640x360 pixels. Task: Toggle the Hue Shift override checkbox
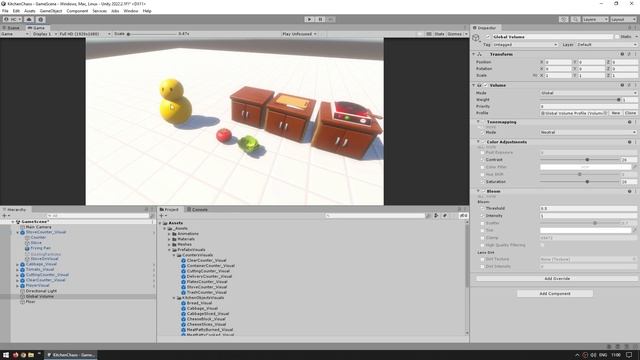(482, 175)
